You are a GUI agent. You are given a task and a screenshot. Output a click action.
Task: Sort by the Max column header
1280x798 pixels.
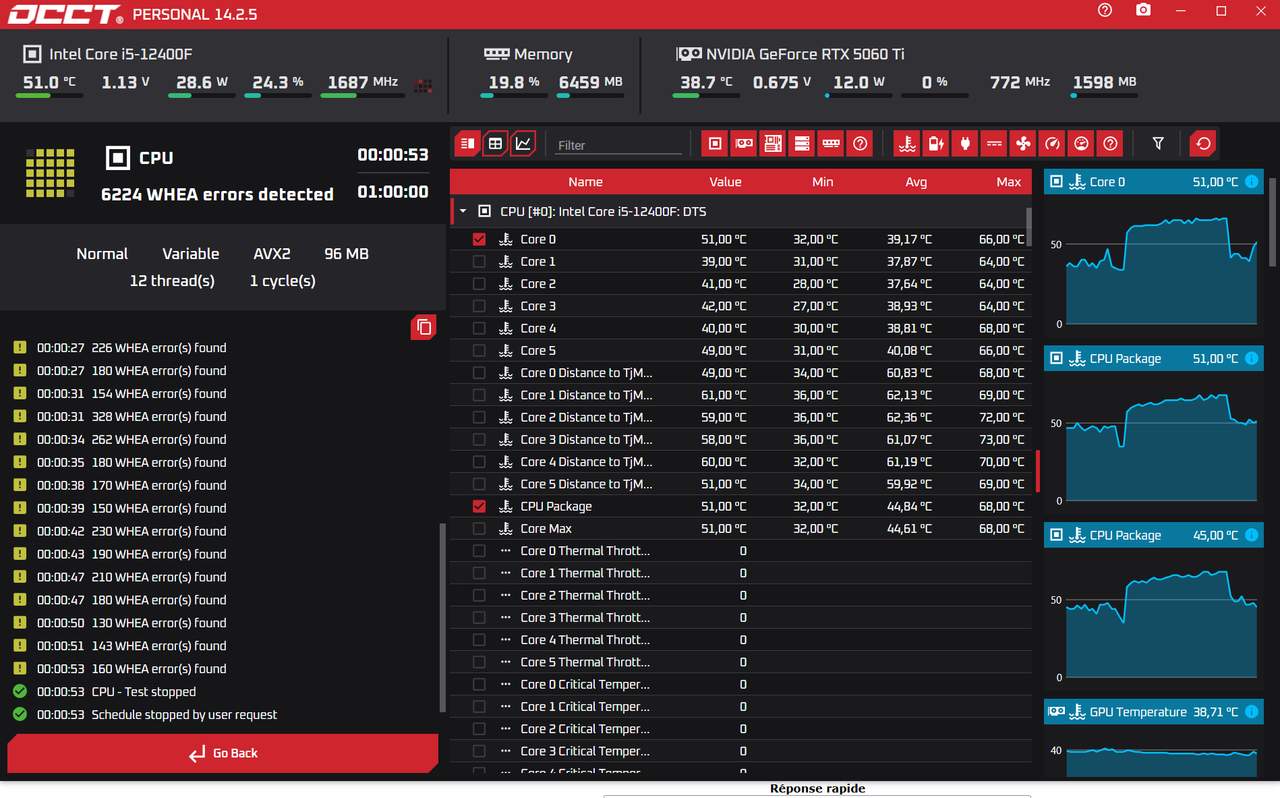[x=1009, y=182]
